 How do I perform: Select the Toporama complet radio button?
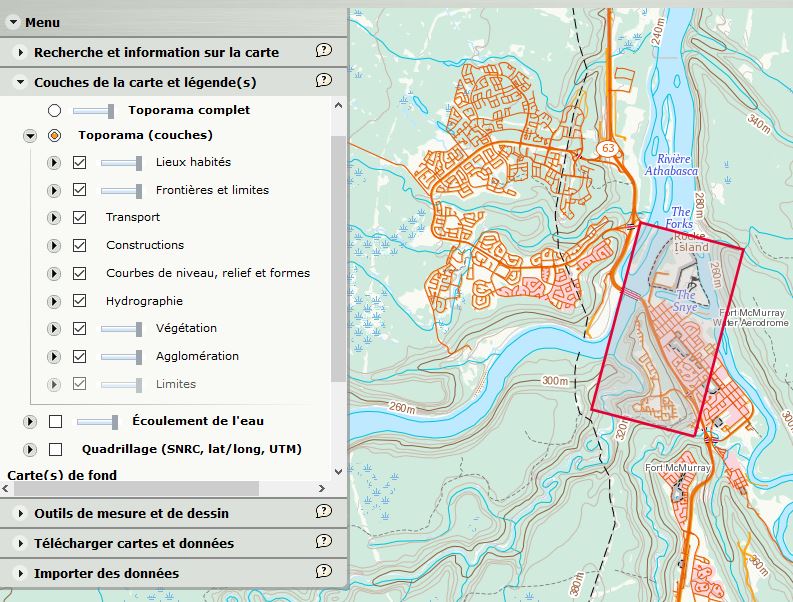pyautogui.click(x=54, y=110)
